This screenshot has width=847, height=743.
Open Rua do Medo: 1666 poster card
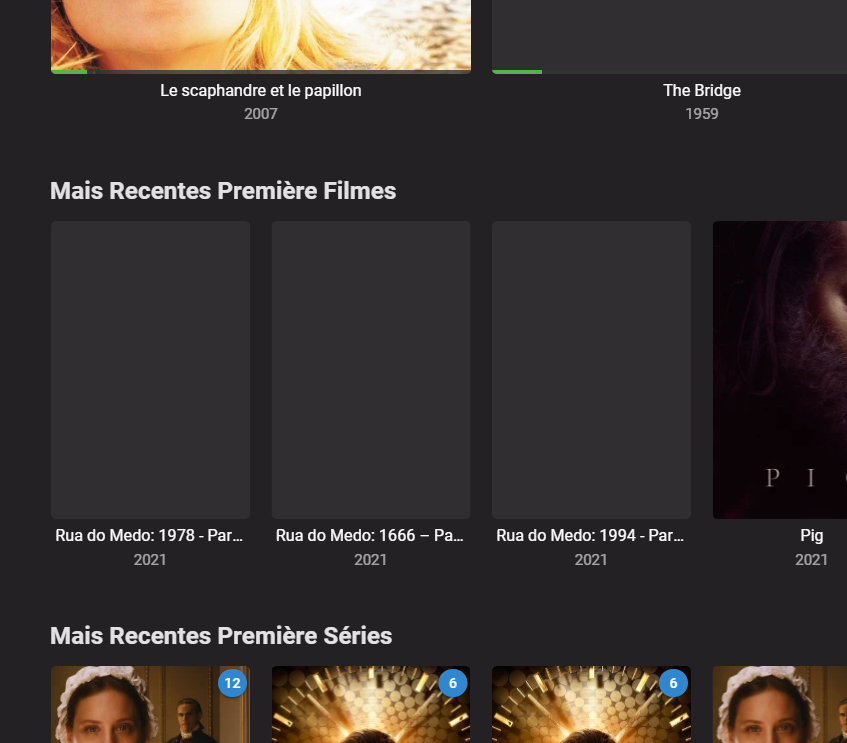371,370
